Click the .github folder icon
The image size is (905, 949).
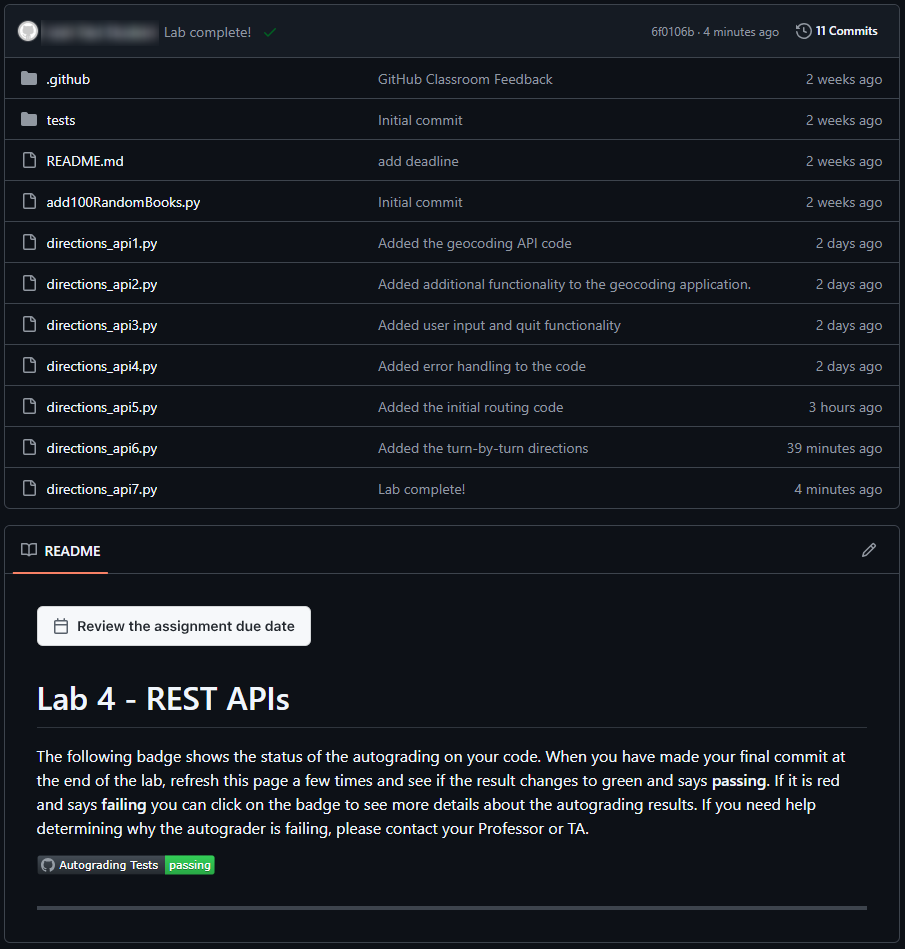pos(29,79)
